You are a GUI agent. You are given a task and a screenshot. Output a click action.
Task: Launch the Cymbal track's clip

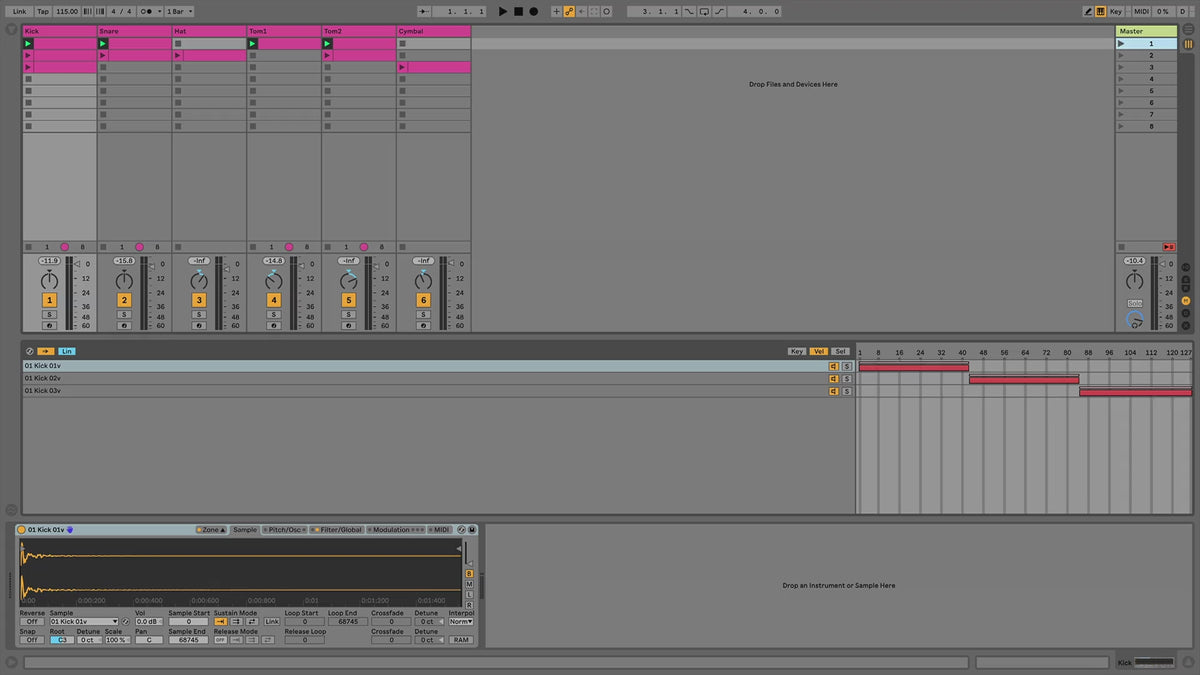tap(403, 67)
